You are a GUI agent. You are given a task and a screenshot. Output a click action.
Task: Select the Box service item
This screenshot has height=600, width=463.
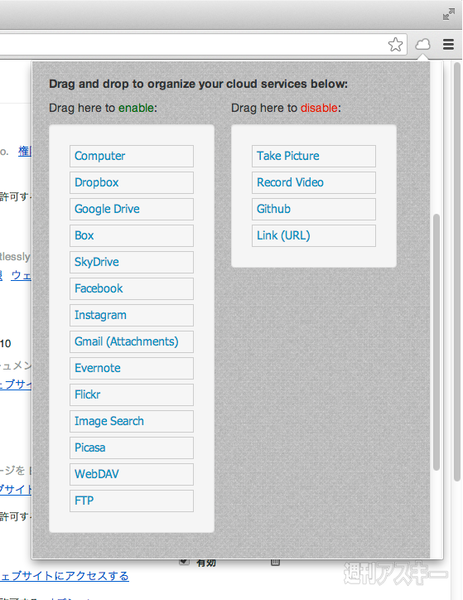click(132, 236)
